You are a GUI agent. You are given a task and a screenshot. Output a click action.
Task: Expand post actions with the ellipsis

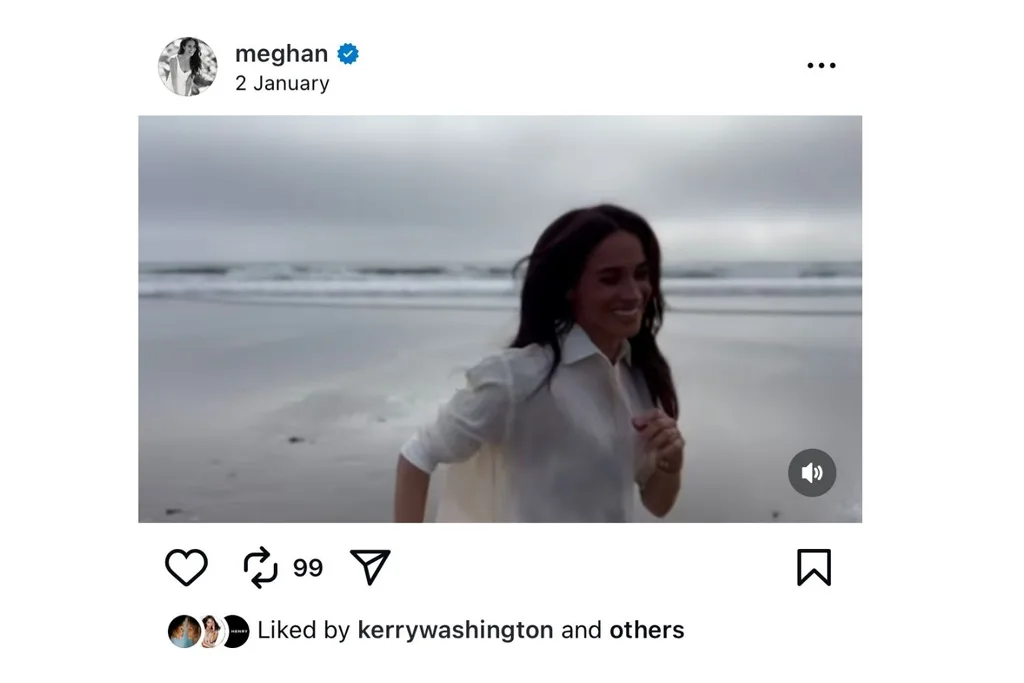[821, 64]
